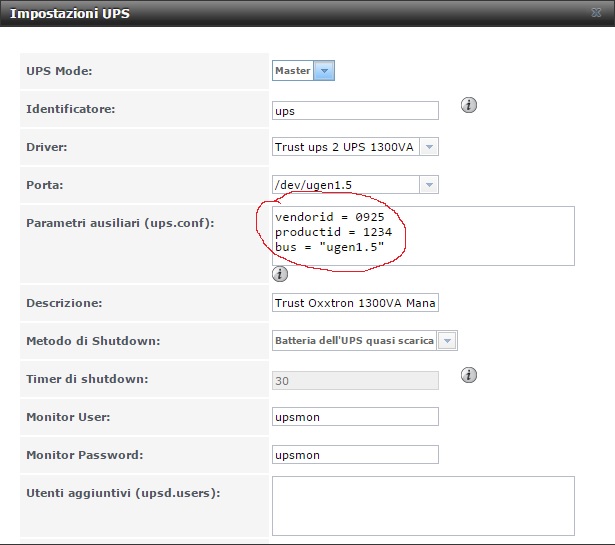Viewport: 615px width, 545px height.
Task: Click the Porta label
Action: [45, 185]
